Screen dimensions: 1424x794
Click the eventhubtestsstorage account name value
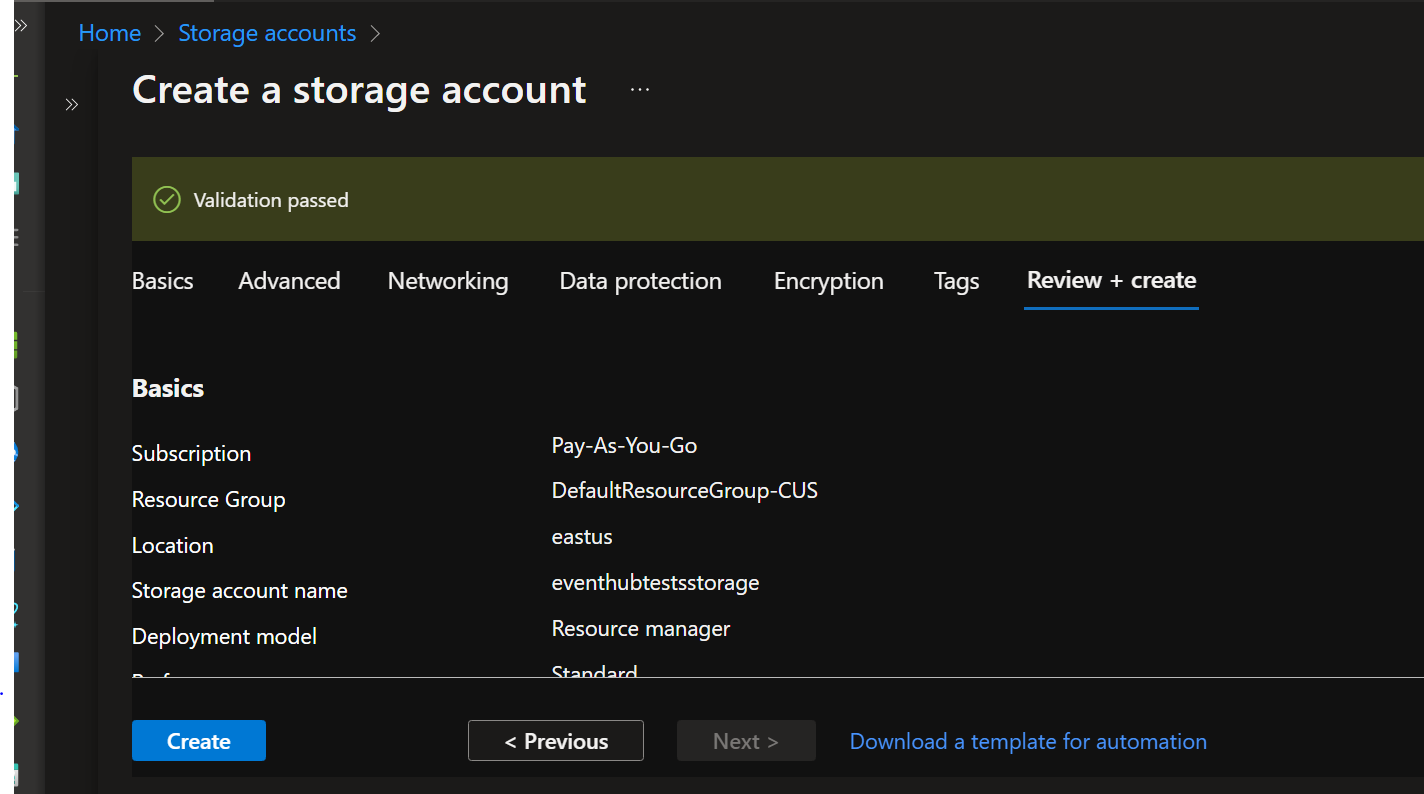pos(655,582)
